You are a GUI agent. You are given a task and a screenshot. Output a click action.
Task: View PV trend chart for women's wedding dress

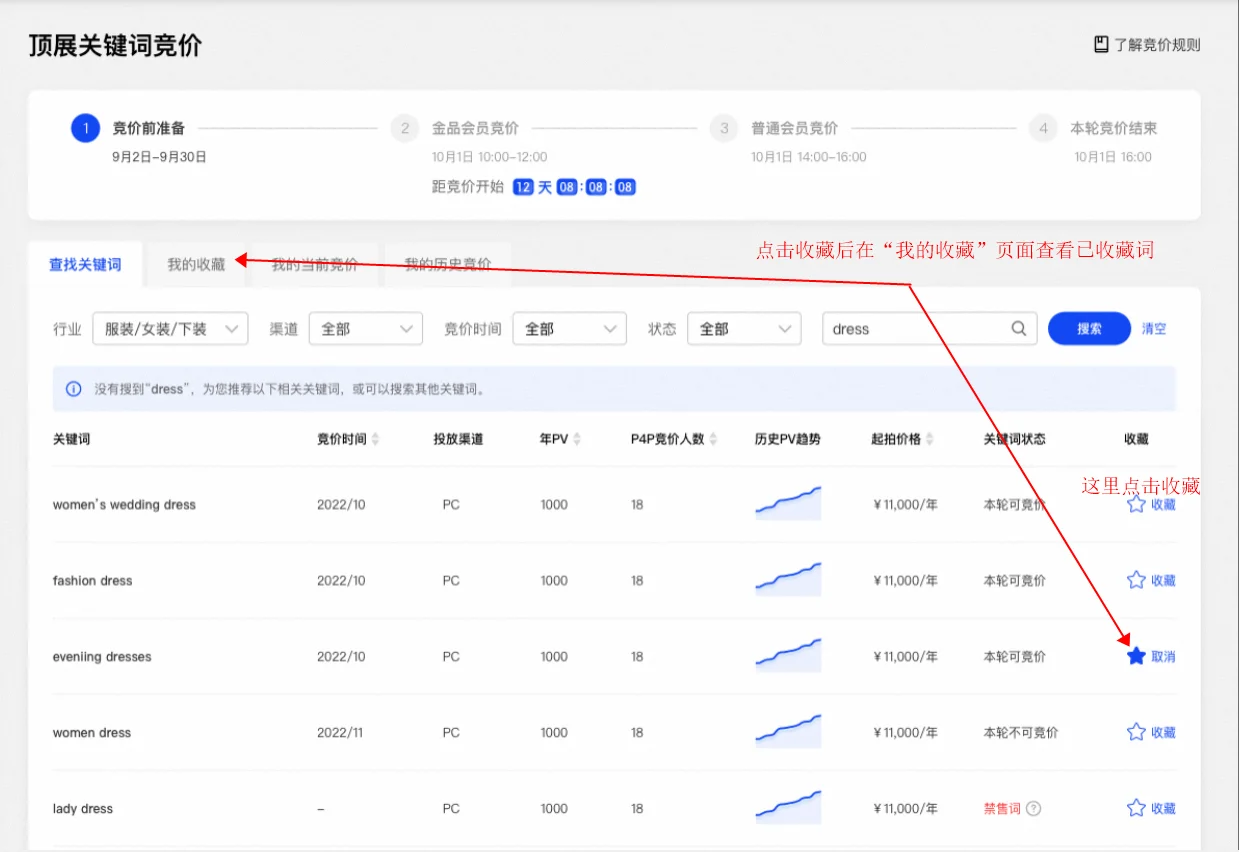click(x=788, y=504)
